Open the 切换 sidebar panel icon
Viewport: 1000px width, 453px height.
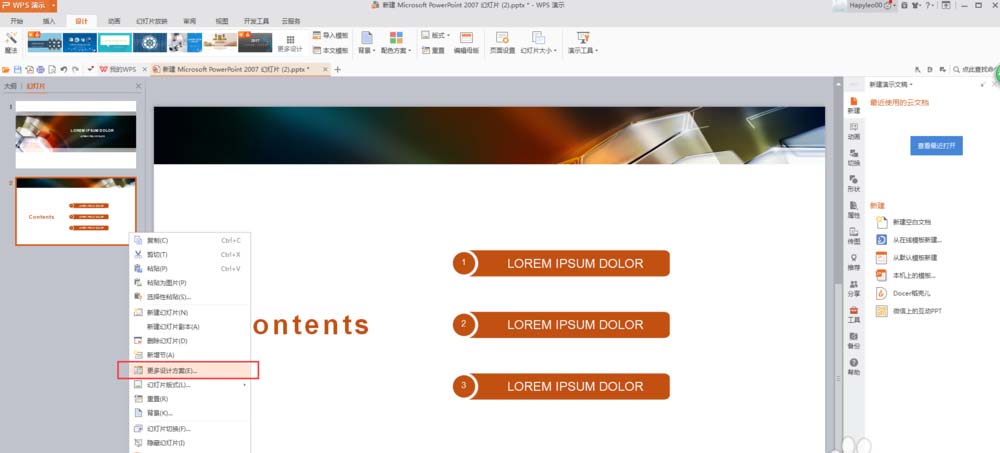click(853, 158)
